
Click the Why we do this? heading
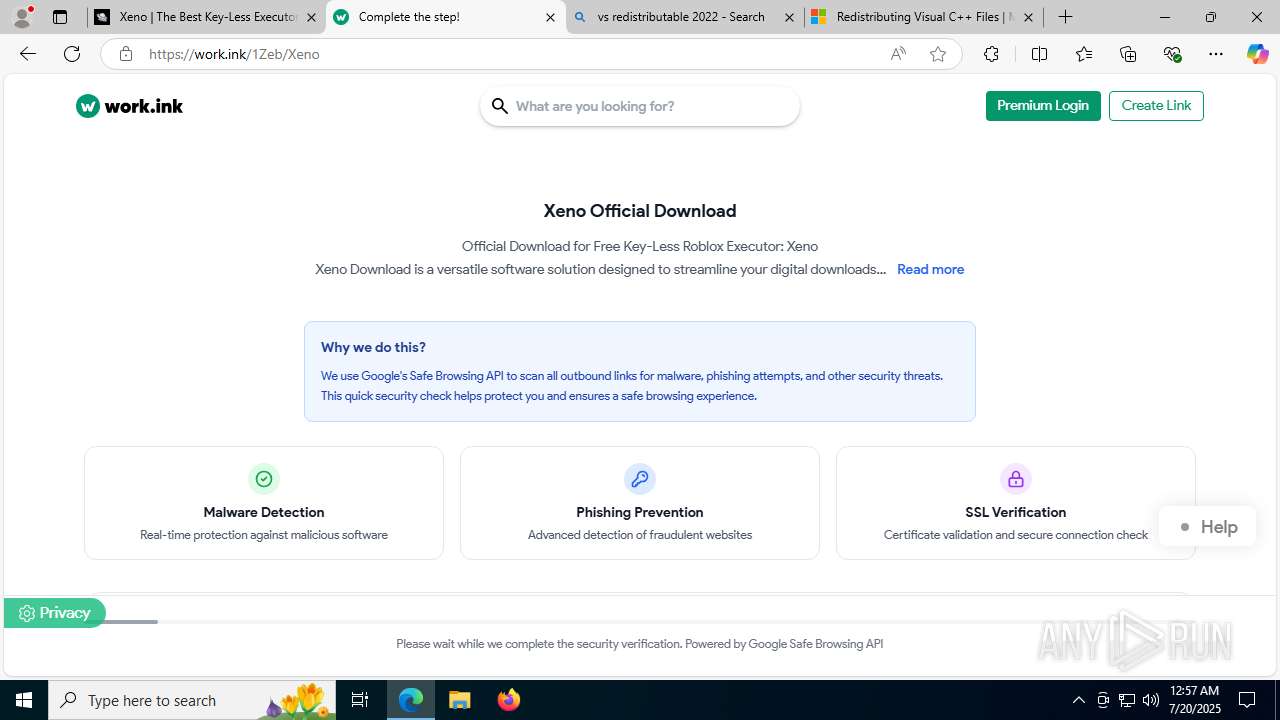(373, 347)
